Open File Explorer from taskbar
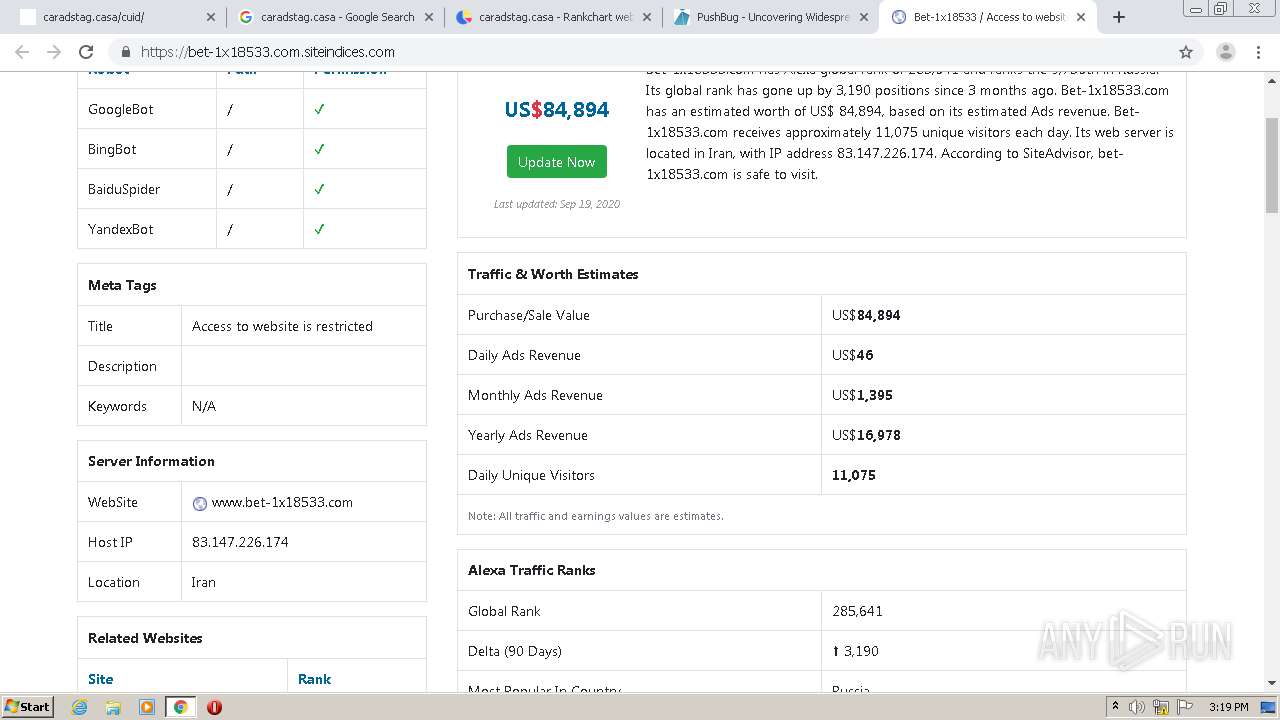The width and height of the screenshot is (1280, 720). pyautogui.click(x=113, y=707)
